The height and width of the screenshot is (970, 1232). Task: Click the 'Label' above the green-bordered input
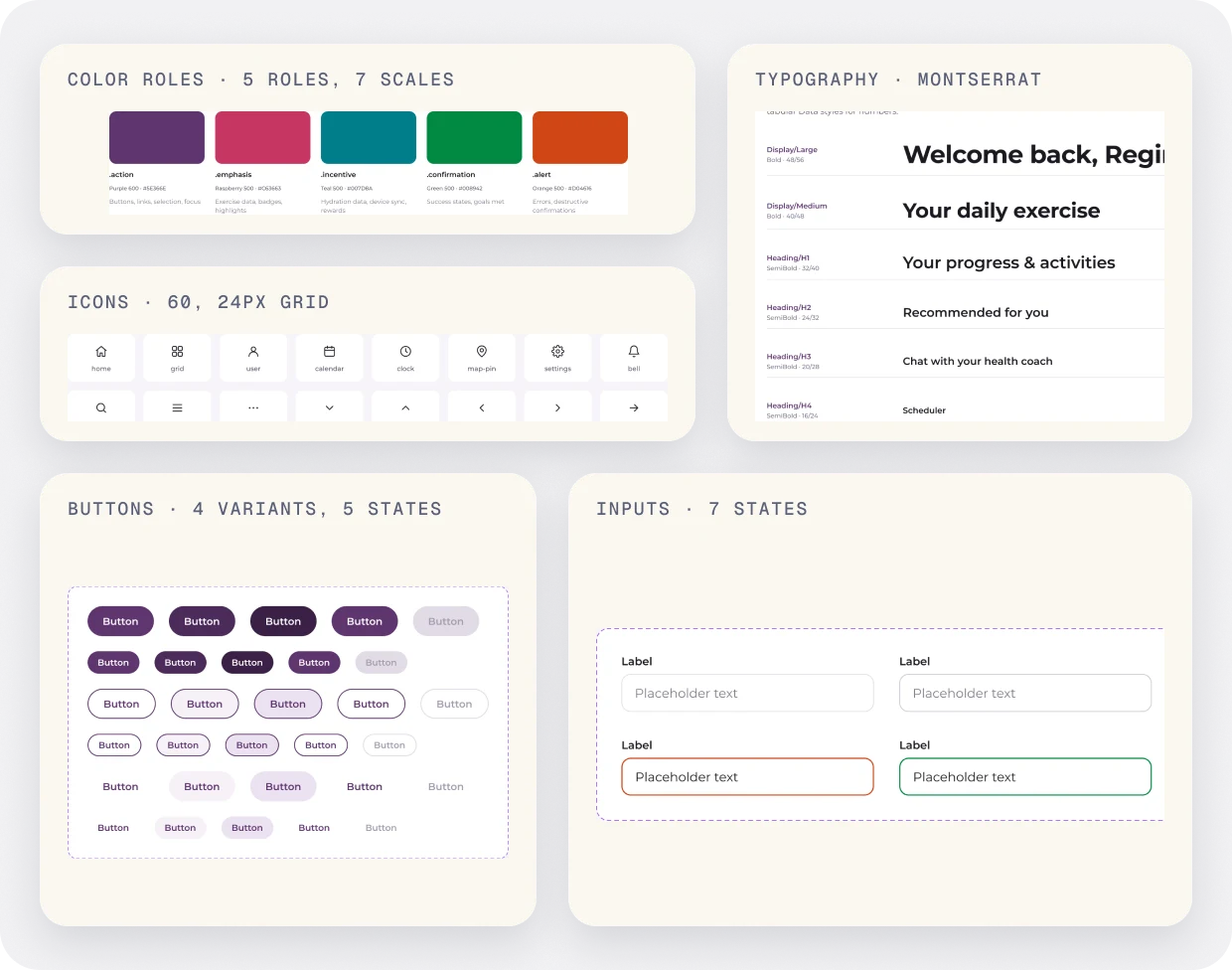(x=915, y=745)
